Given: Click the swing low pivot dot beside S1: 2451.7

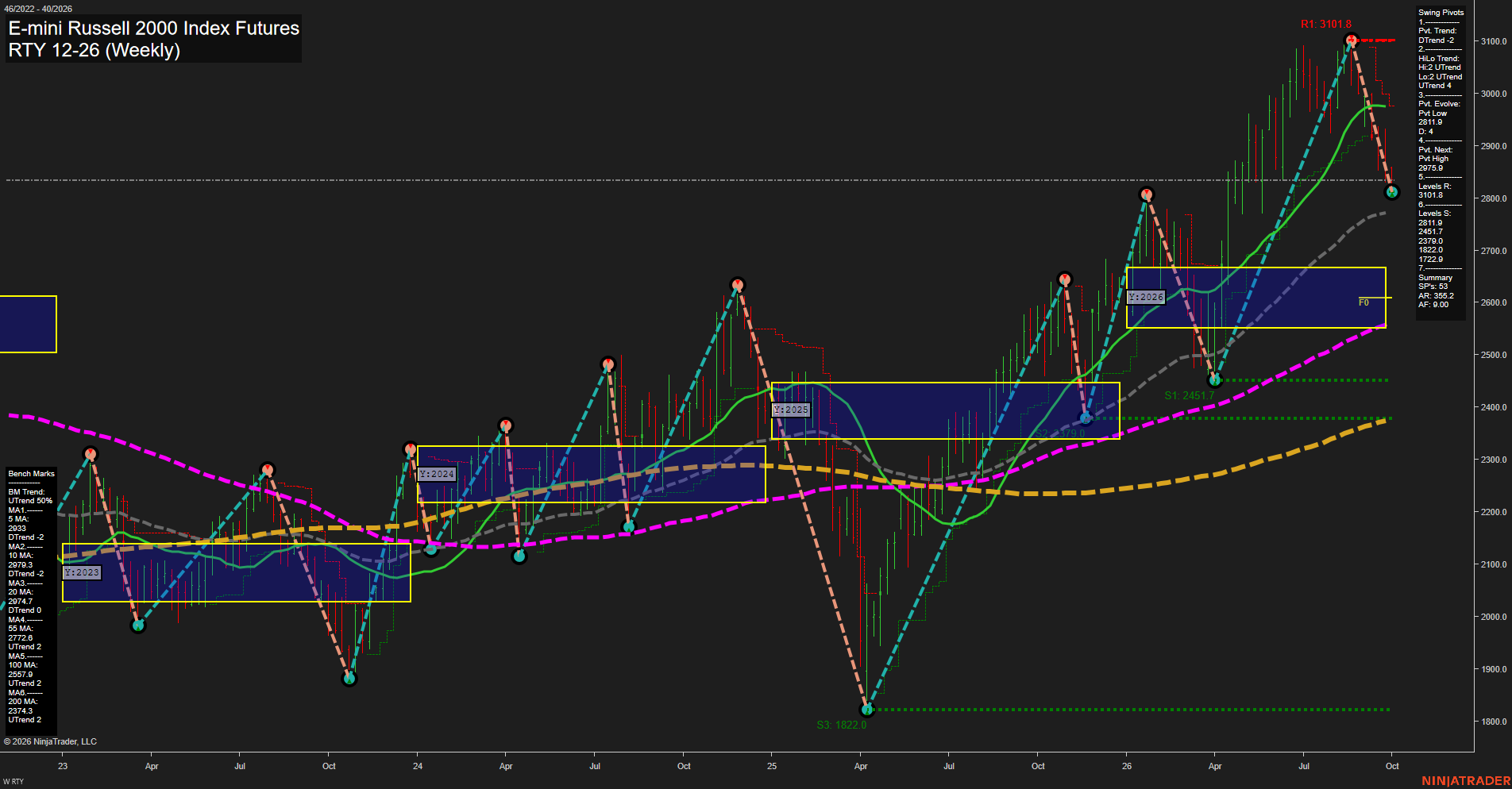Looking at the screenshot, I should point(1214,380).
